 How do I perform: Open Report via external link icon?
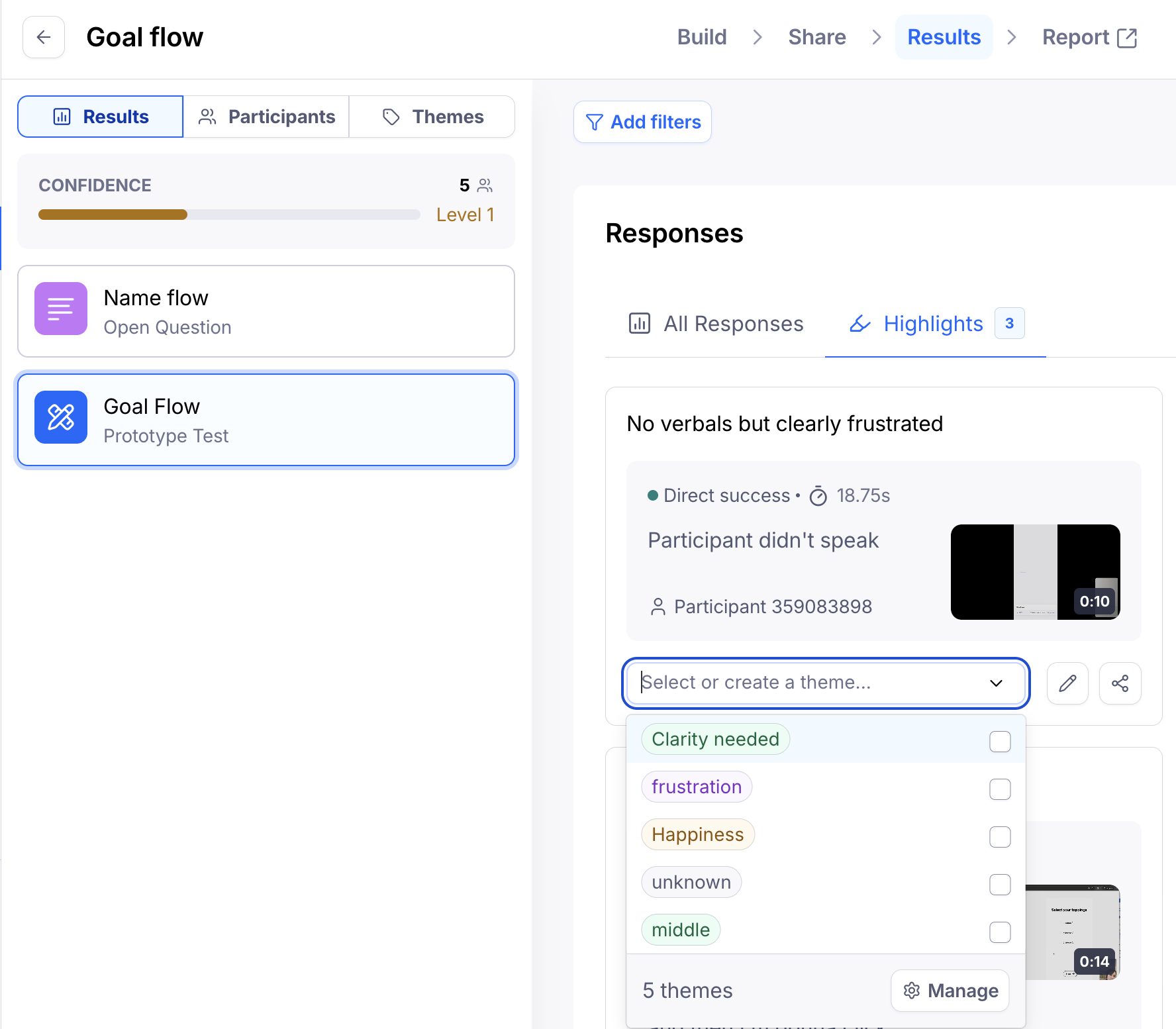click(1126, 38)
